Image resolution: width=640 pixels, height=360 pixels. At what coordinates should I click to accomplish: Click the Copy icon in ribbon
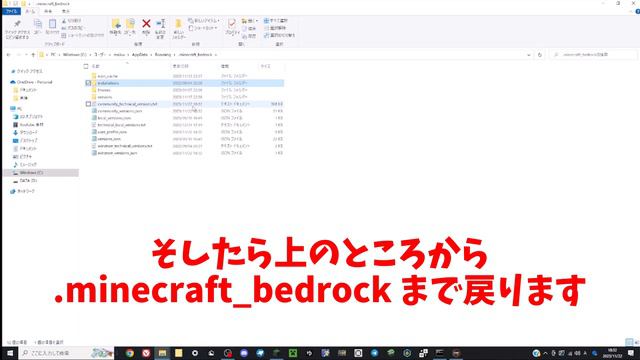point(38,24)
